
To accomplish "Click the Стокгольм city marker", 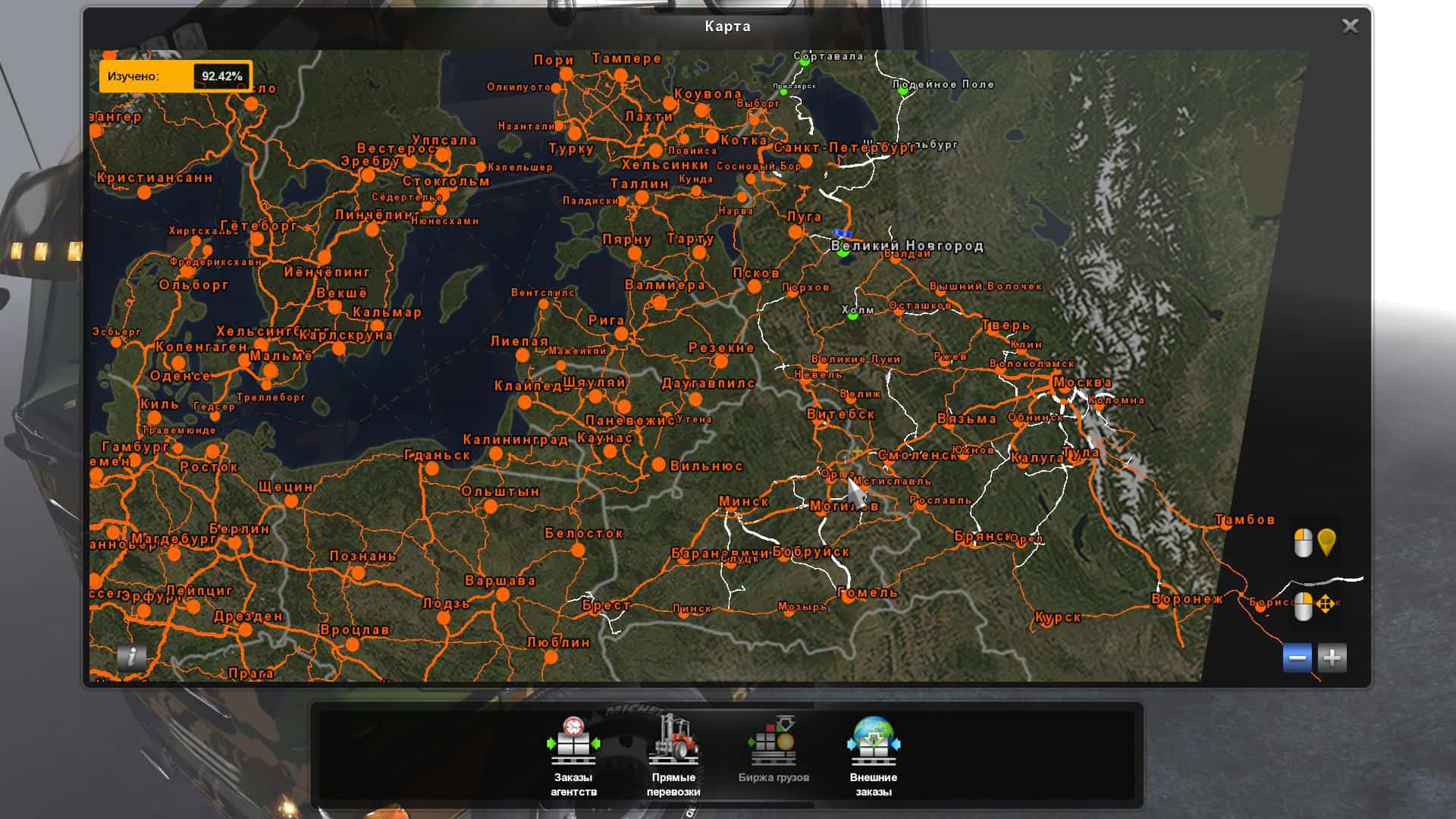I will click(444, 194).
